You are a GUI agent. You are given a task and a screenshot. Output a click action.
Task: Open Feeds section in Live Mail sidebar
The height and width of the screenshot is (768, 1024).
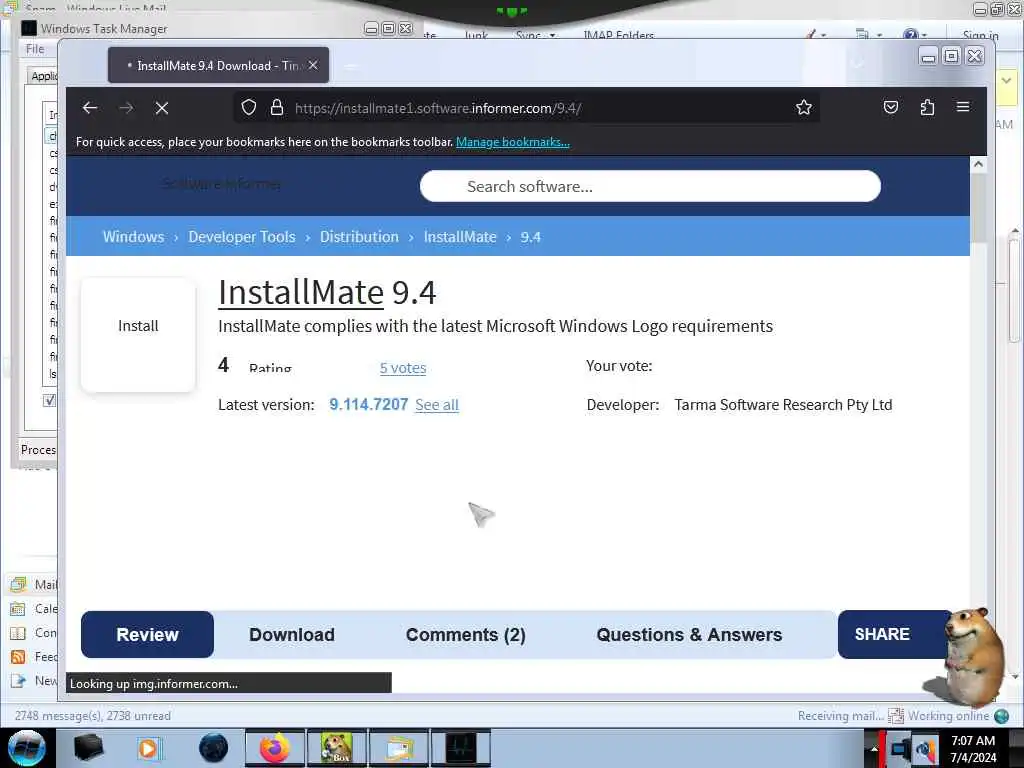[x=35, y=657]
